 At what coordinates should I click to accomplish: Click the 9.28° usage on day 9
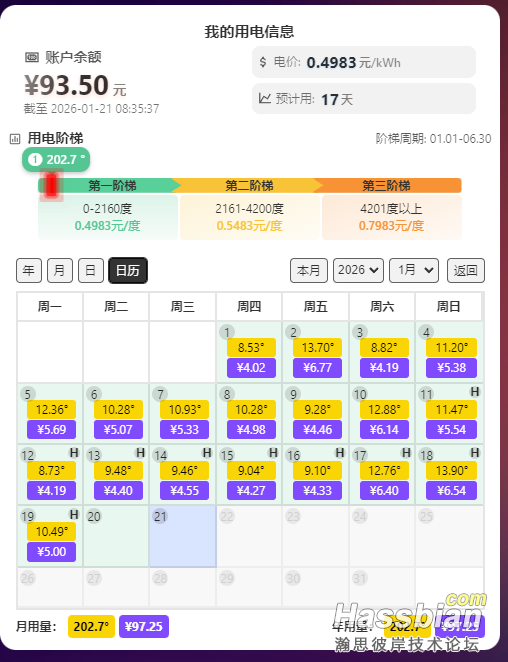coord(318,410)
